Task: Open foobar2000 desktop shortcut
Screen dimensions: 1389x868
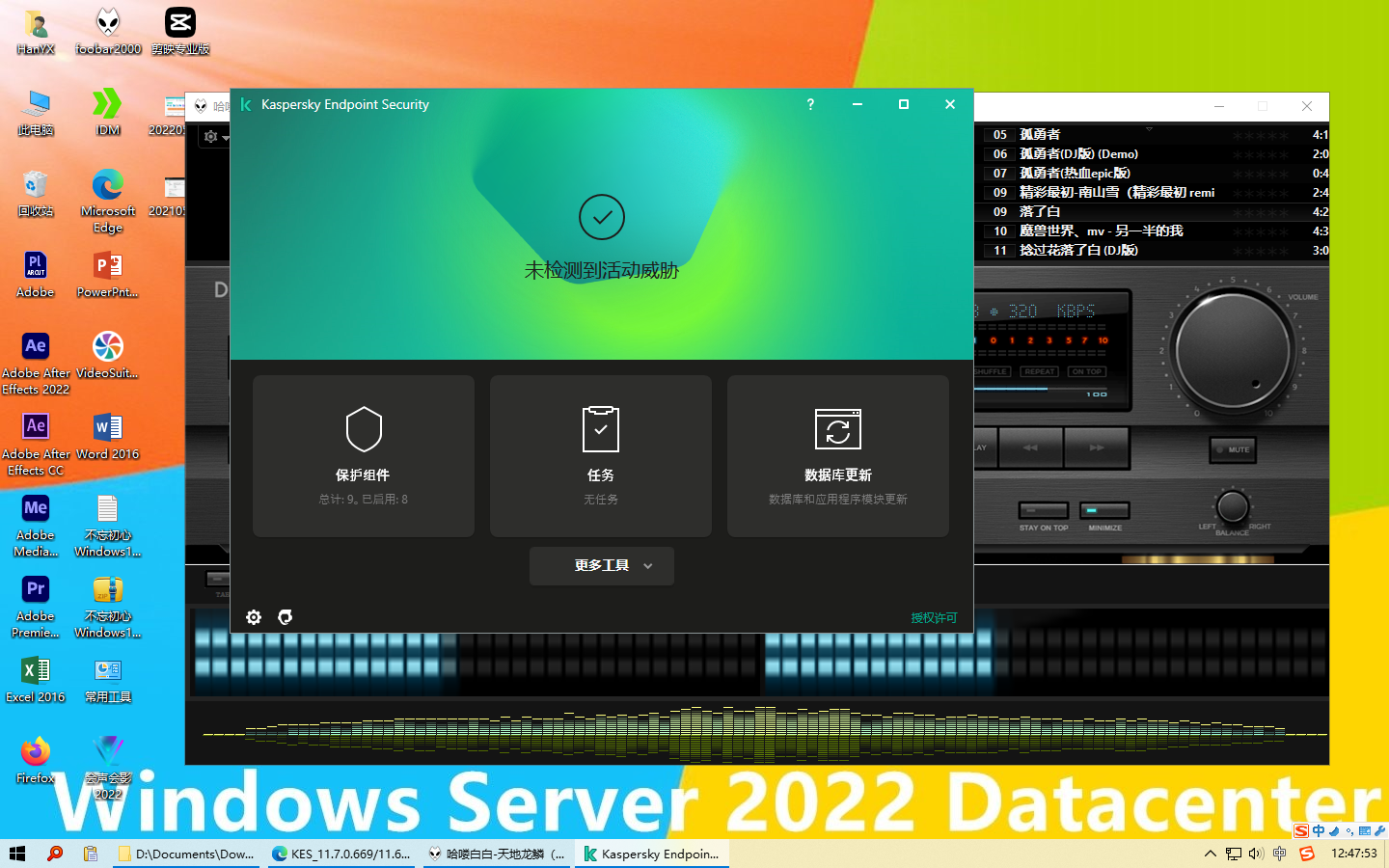Action: click(108, 30)
